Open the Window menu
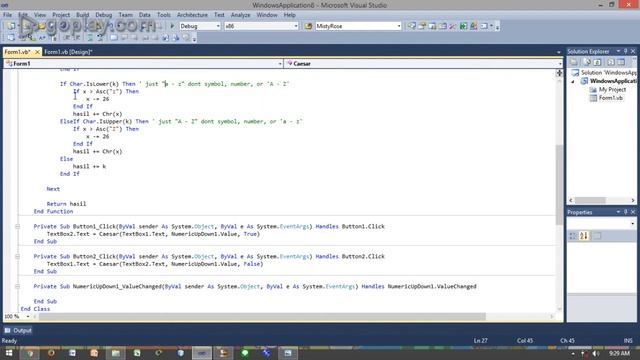Viewport: 640px width, 360px height. click(x=267, y=15)
